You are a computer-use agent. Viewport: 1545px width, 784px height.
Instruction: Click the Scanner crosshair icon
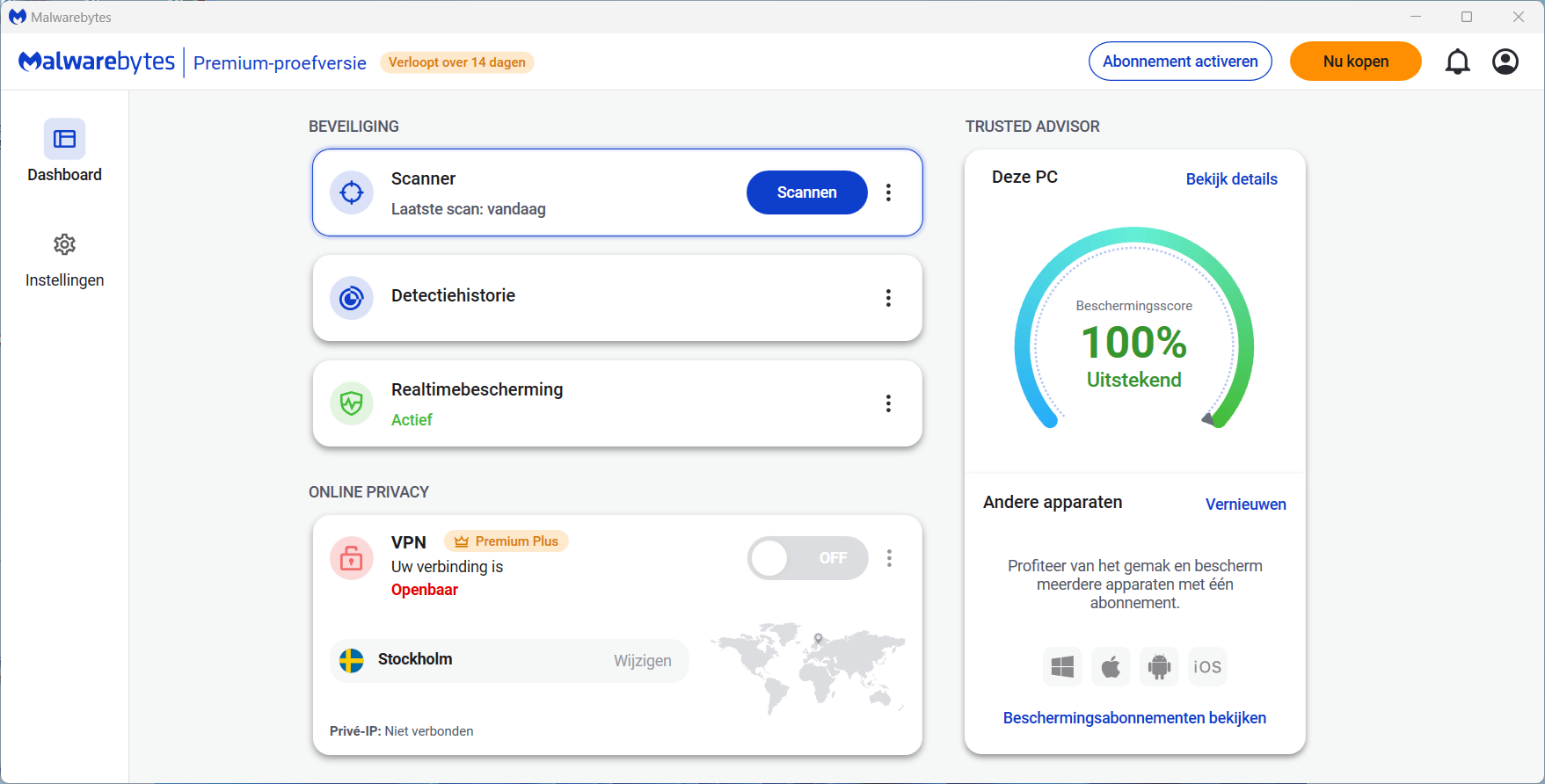pyautogui.click(x=352, y=192)
